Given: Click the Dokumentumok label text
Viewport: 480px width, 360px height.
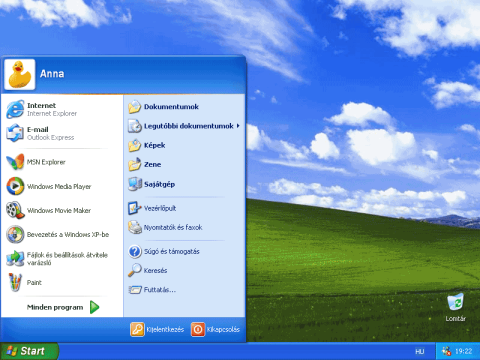Looking at the screenshot, I should [x=171, y=107].
